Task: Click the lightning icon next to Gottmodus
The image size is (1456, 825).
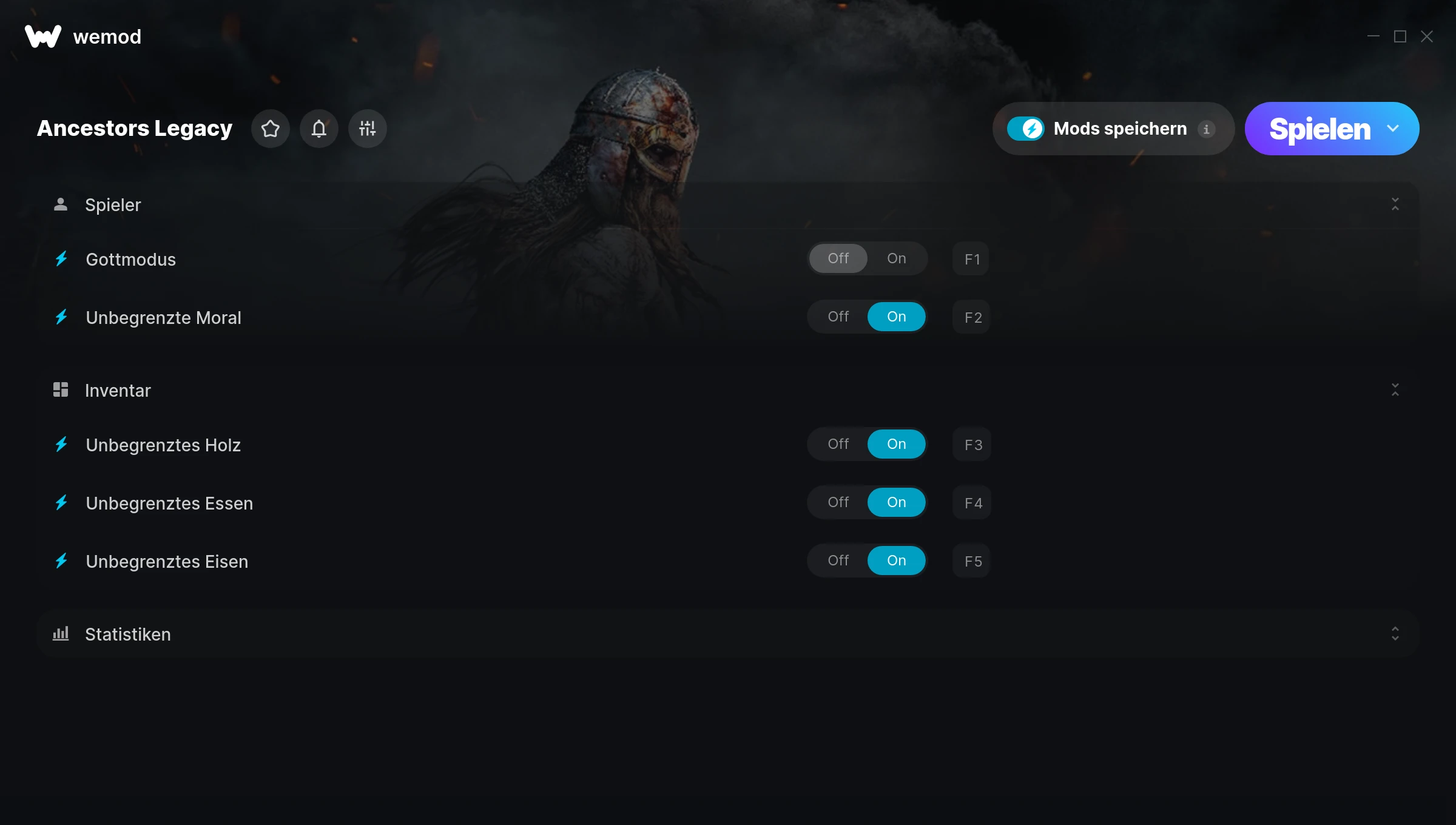Action: (x=61, y=259)
